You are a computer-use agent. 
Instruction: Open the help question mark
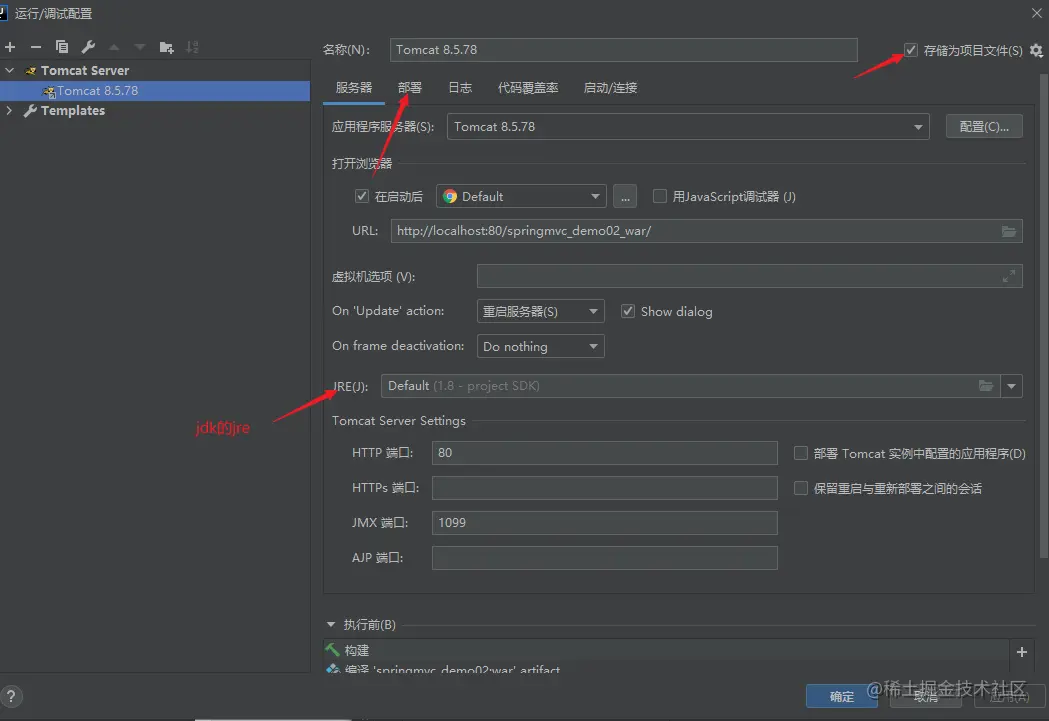pos(11,696)
